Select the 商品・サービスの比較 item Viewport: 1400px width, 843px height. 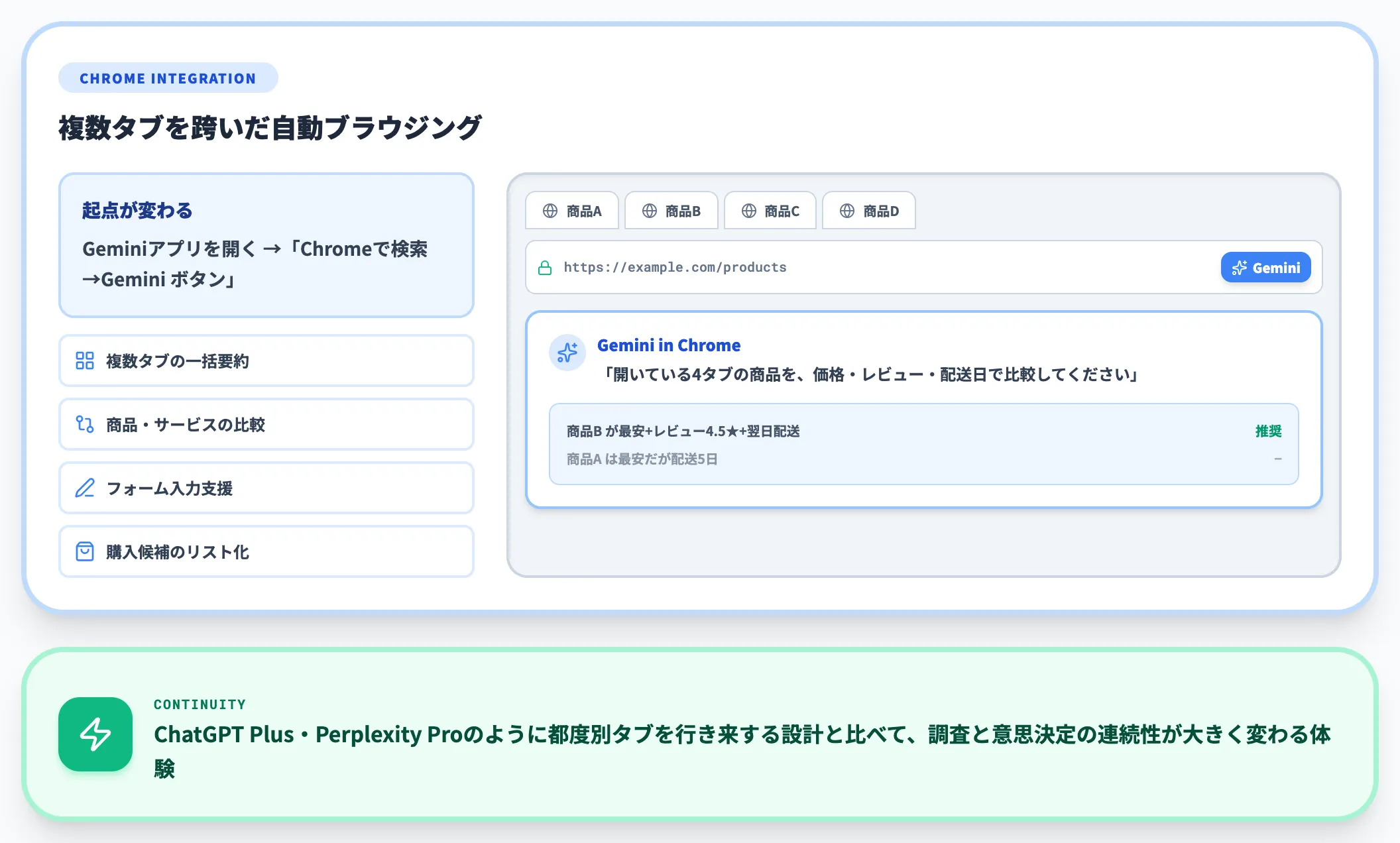[266, 424]
